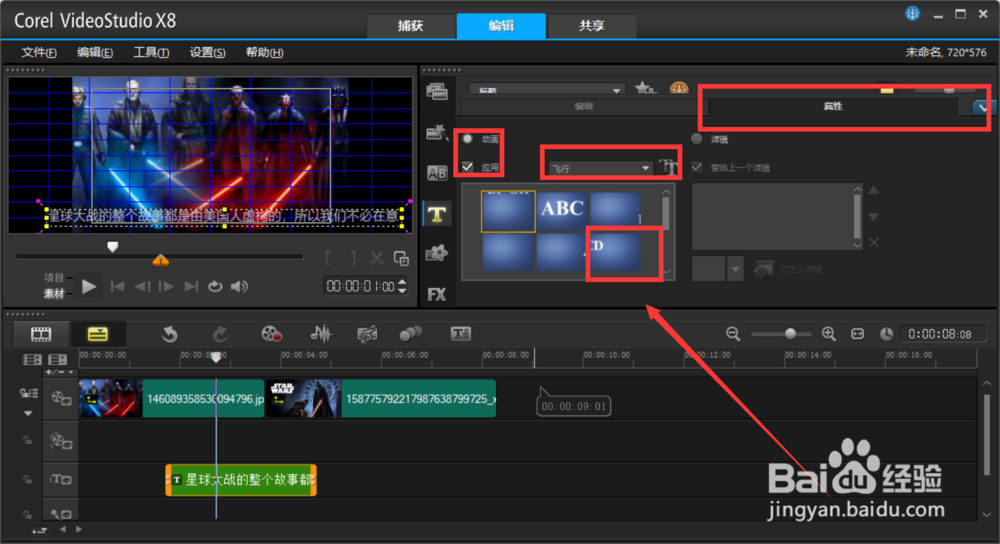1000x544 pixels.
Task: Click the orange gauge icon near the gallery dropdown
Action: point(679,88)
